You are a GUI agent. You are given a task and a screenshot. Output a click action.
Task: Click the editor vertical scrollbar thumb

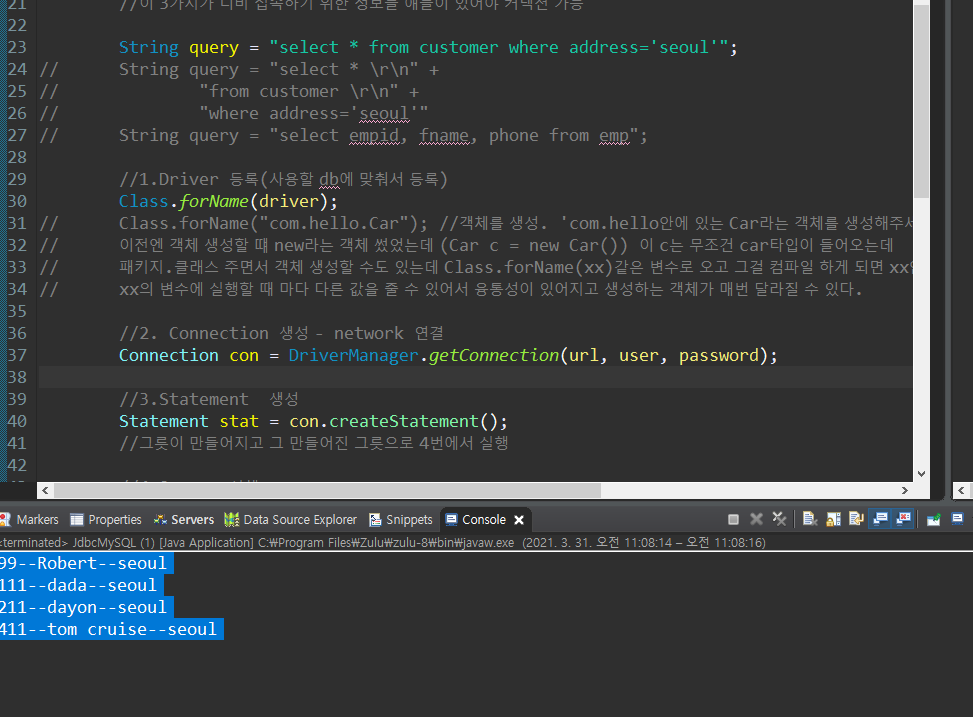pos(921,102)
